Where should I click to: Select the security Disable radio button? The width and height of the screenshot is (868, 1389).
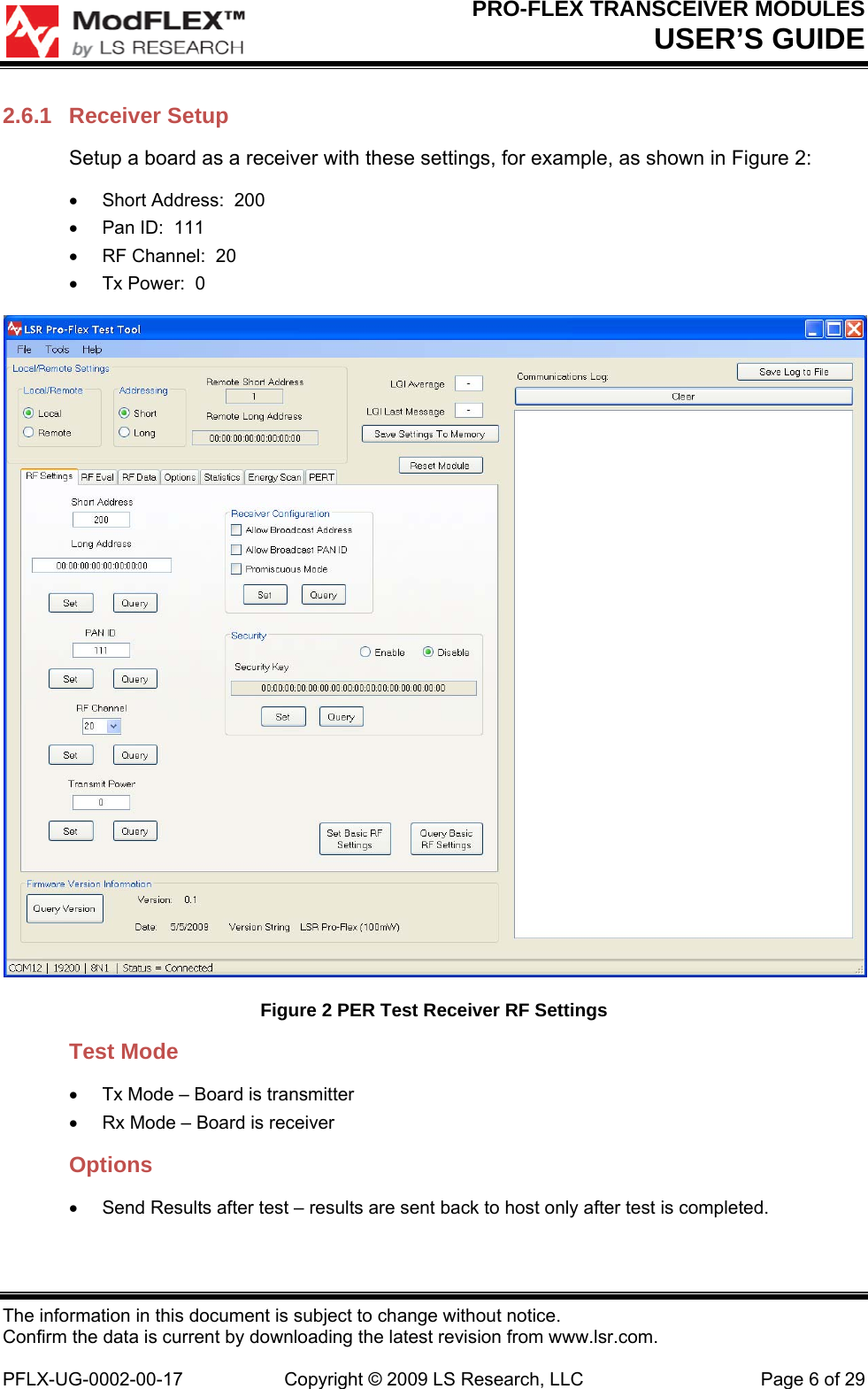(428, 652)
